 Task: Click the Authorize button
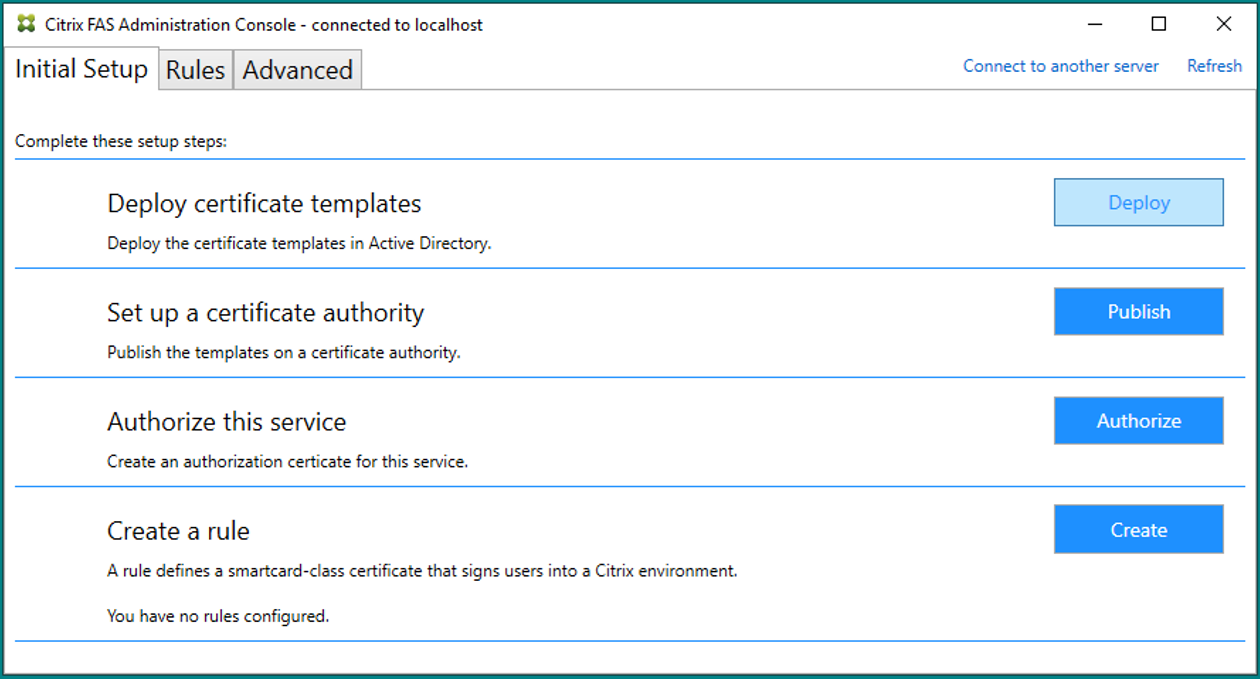(x=1138, y=421)
